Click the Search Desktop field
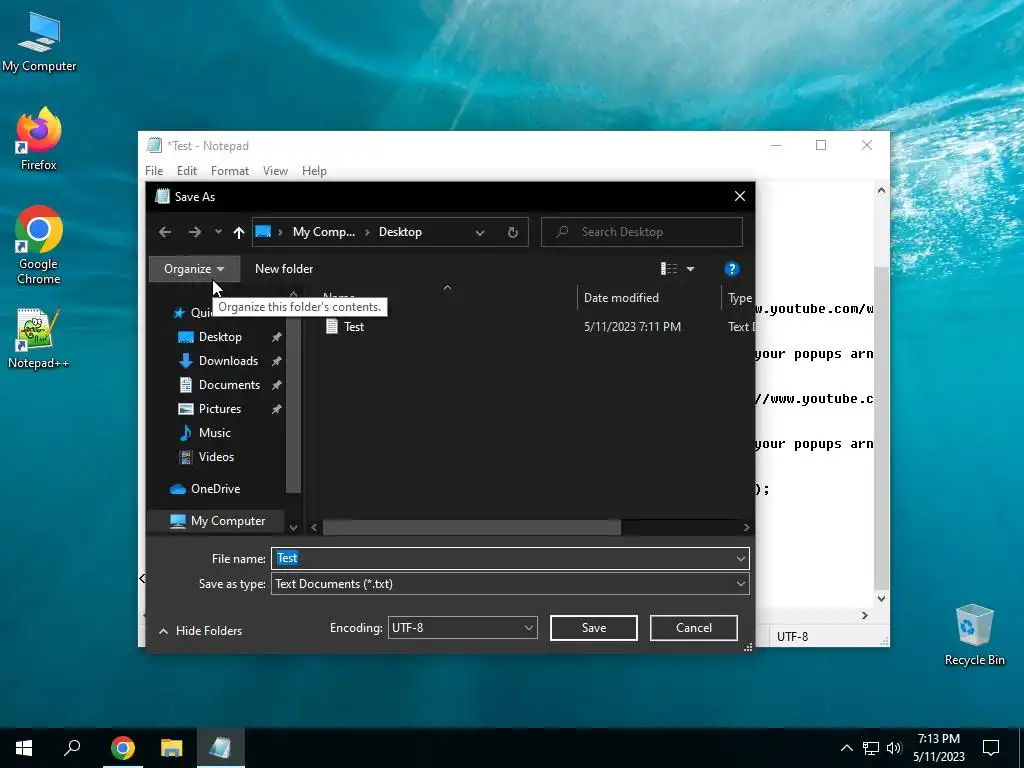Viewport: 1024px width, 768px height. point(642,232)
